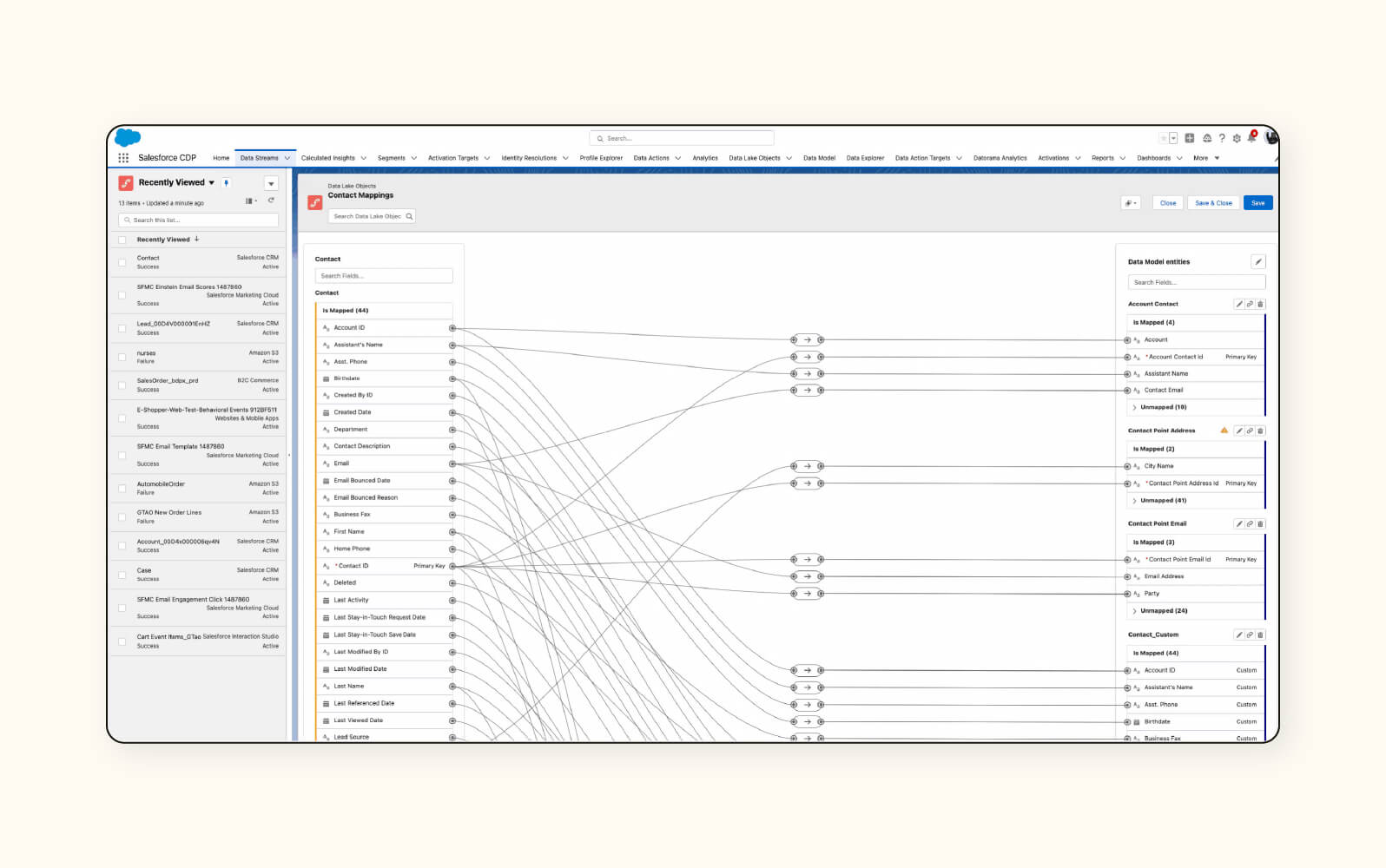Tick the select-all checkbox in list header
The image size is (1386, 868).
tap(122, 240)
